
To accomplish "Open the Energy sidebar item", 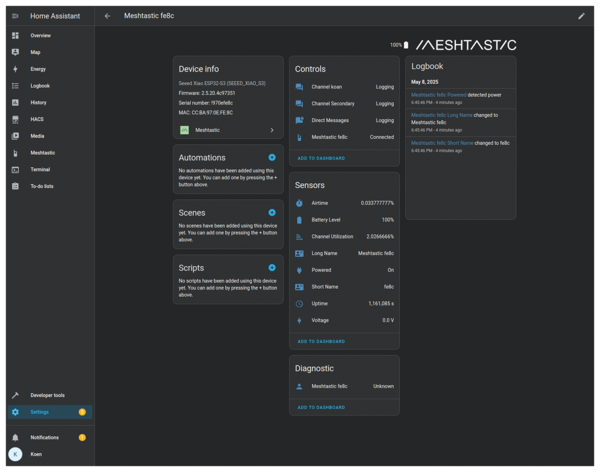I will (38, 69).
